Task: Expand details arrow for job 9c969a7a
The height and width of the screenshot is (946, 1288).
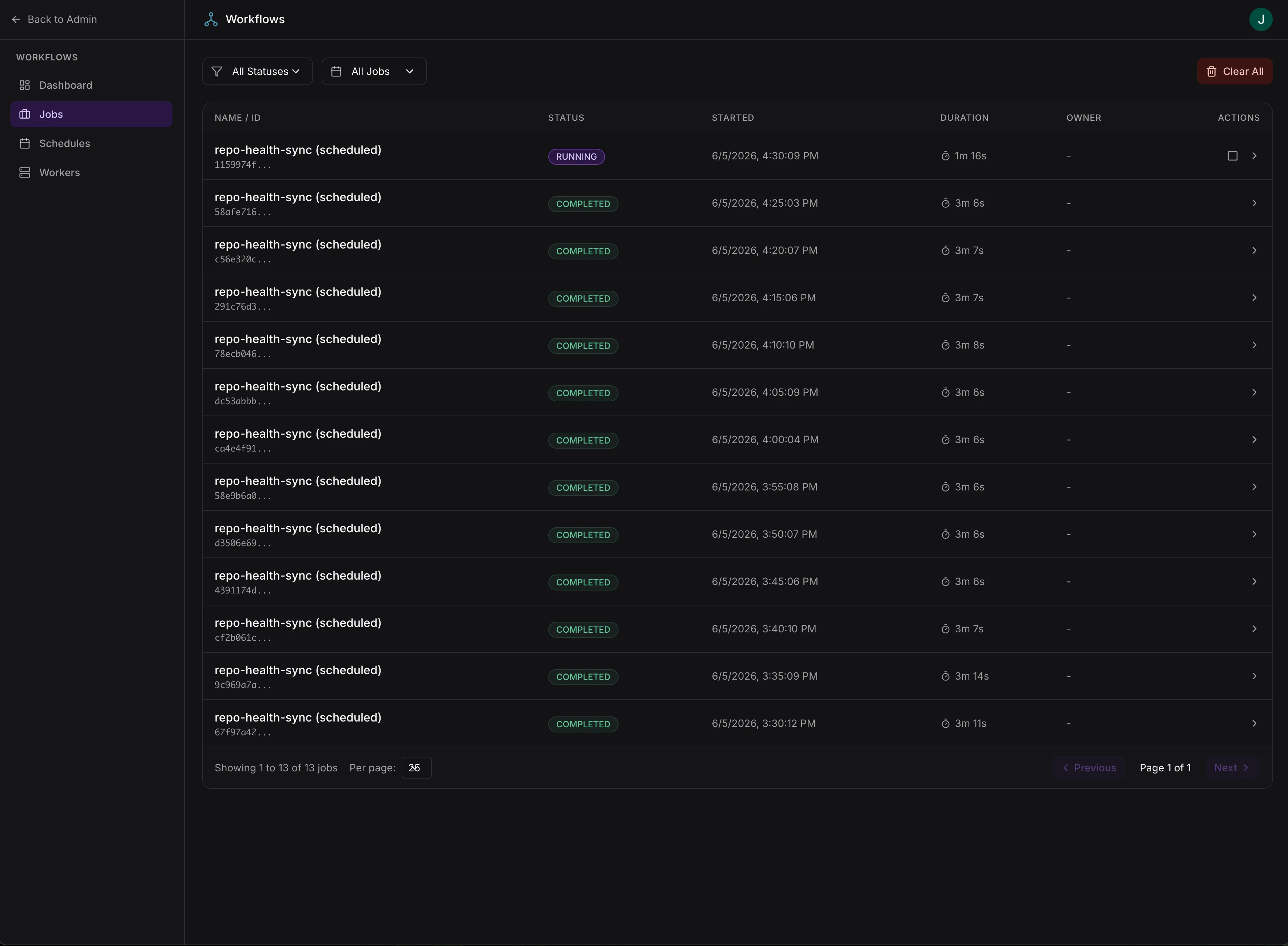Action: [1254, 676]
